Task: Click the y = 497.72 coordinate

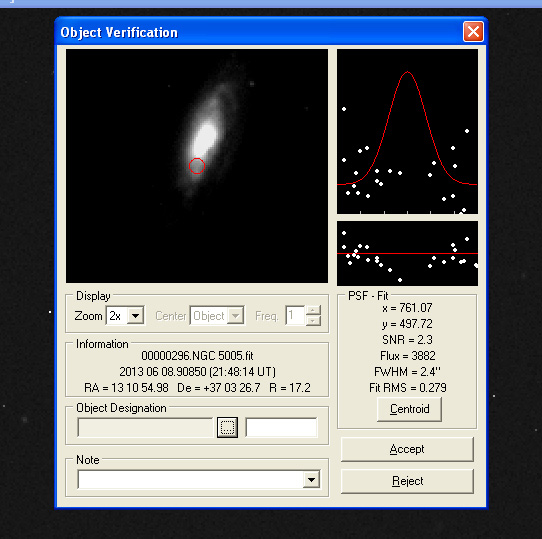Action: (x=407, y=324)
